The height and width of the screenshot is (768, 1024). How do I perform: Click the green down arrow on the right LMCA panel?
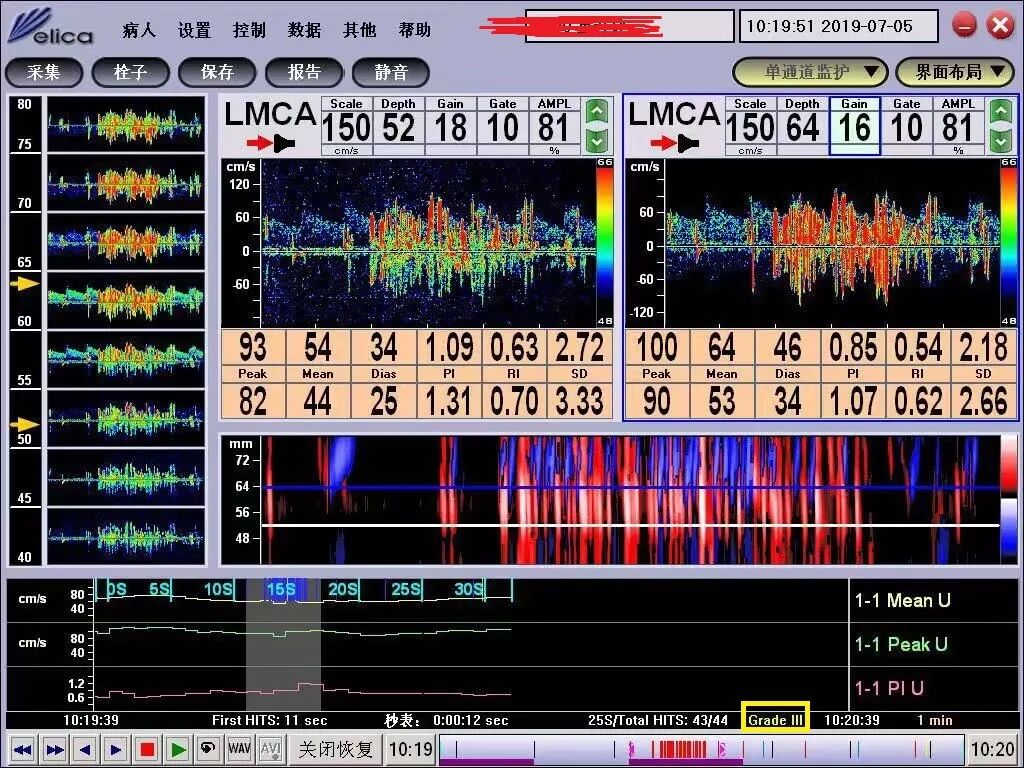[x=1001, y=140]
